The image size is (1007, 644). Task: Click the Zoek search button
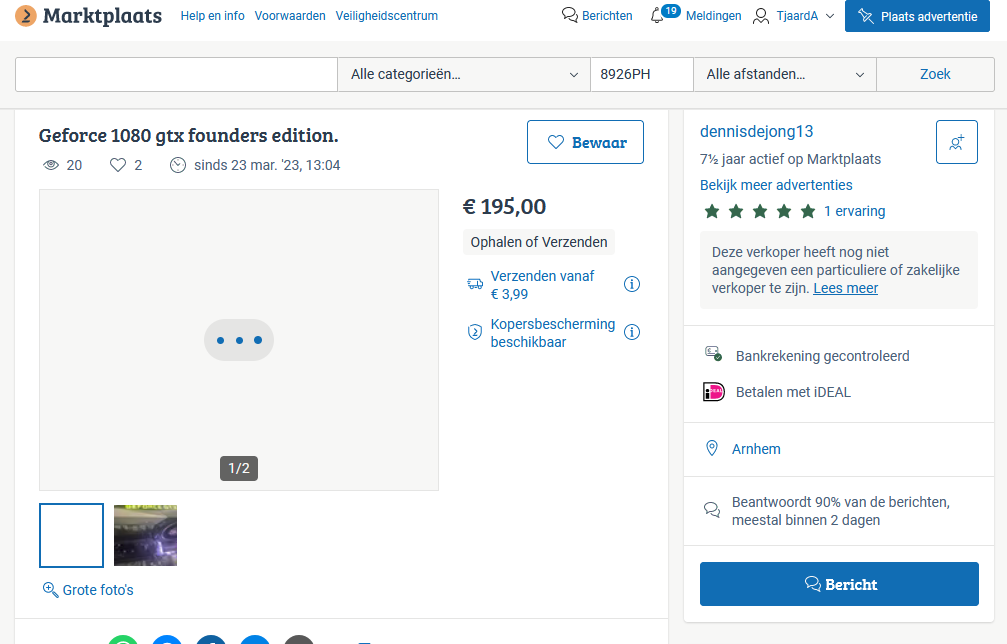(x=935, y=74)
